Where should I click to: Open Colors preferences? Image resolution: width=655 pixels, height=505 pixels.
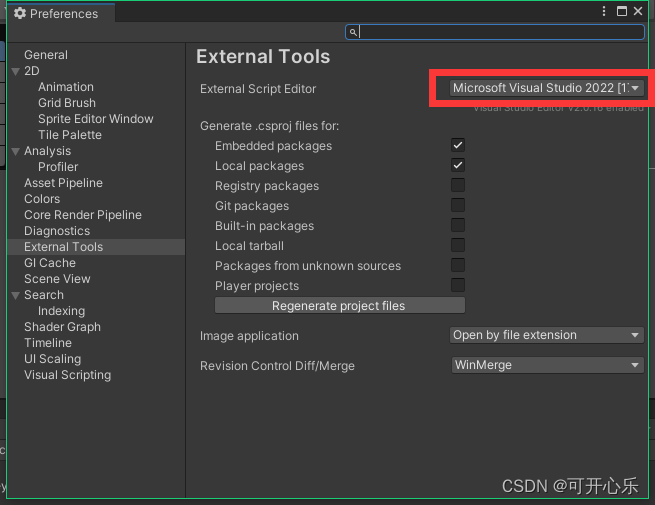(x=42, y=199)
